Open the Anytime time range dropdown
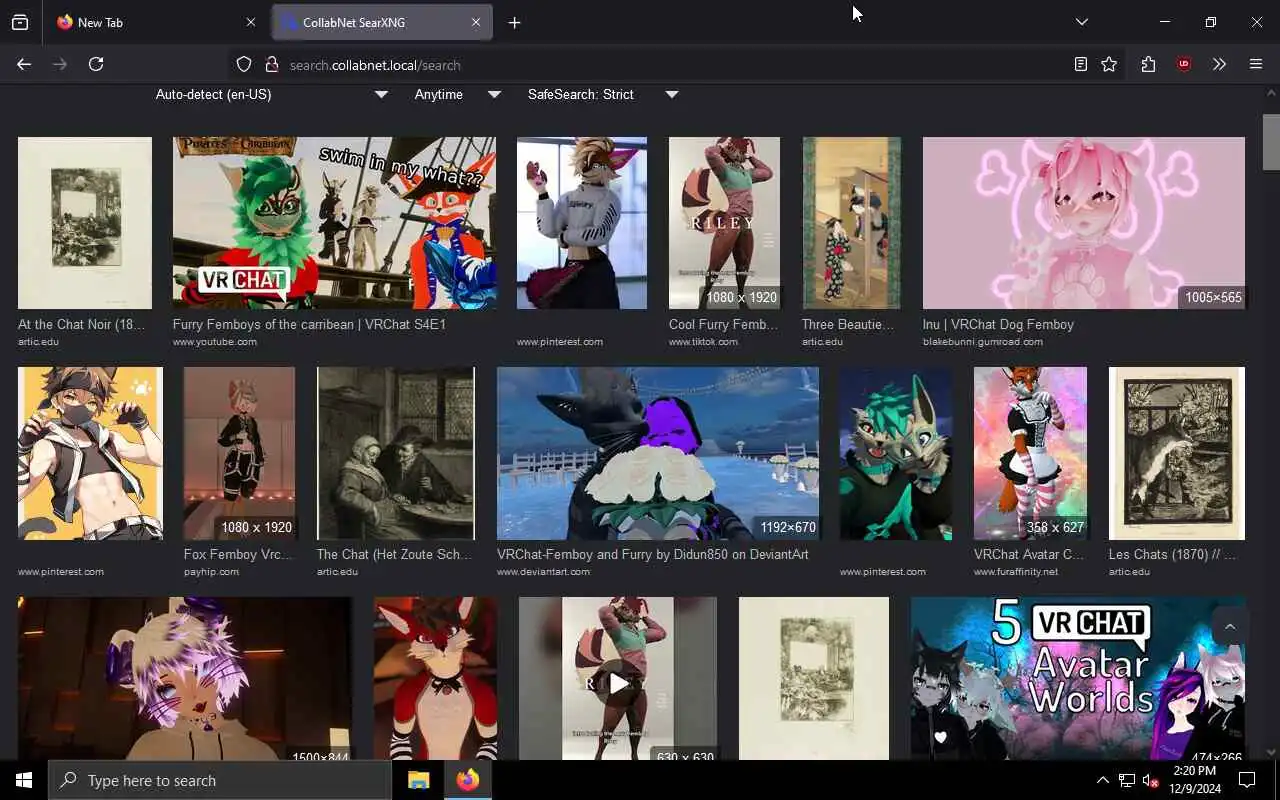Screen dimensions: 1280x800 click(x=457, y=94)
